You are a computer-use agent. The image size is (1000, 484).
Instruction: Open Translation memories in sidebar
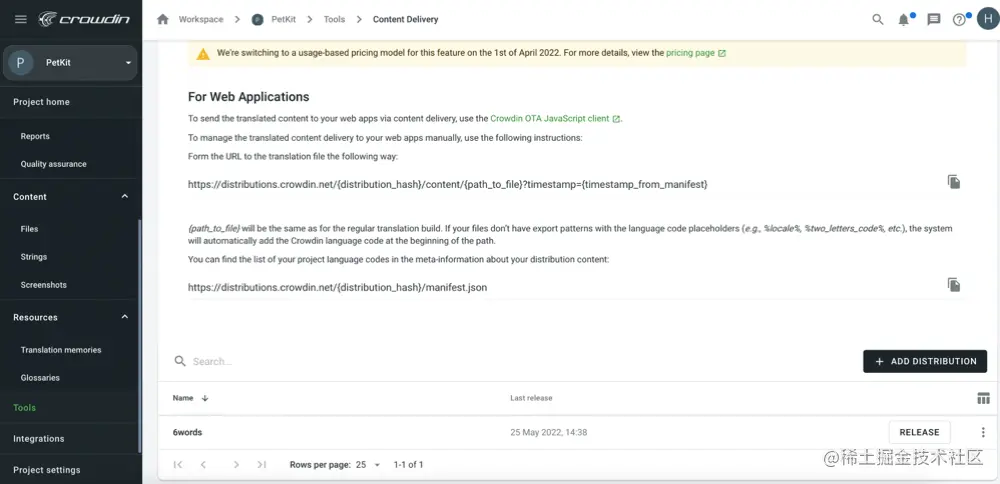61,350
